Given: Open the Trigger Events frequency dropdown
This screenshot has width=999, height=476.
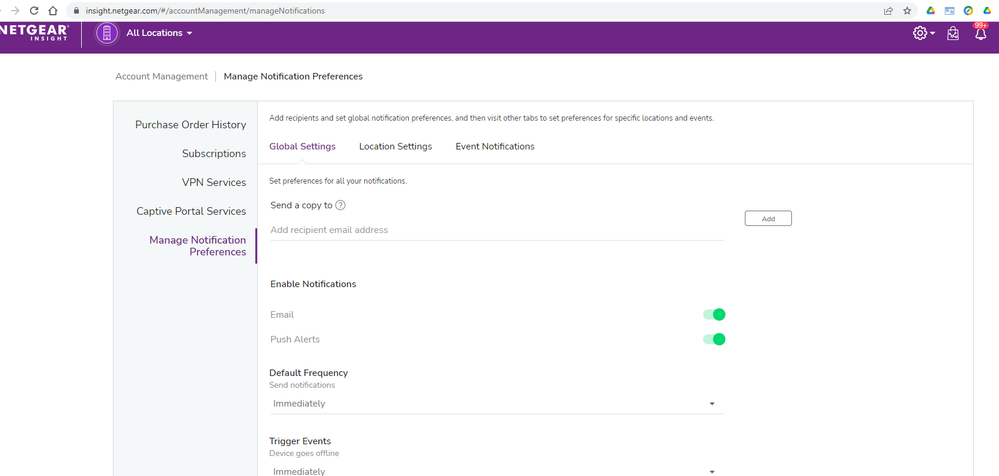Looking at the screenshot, I should [496, 470].
